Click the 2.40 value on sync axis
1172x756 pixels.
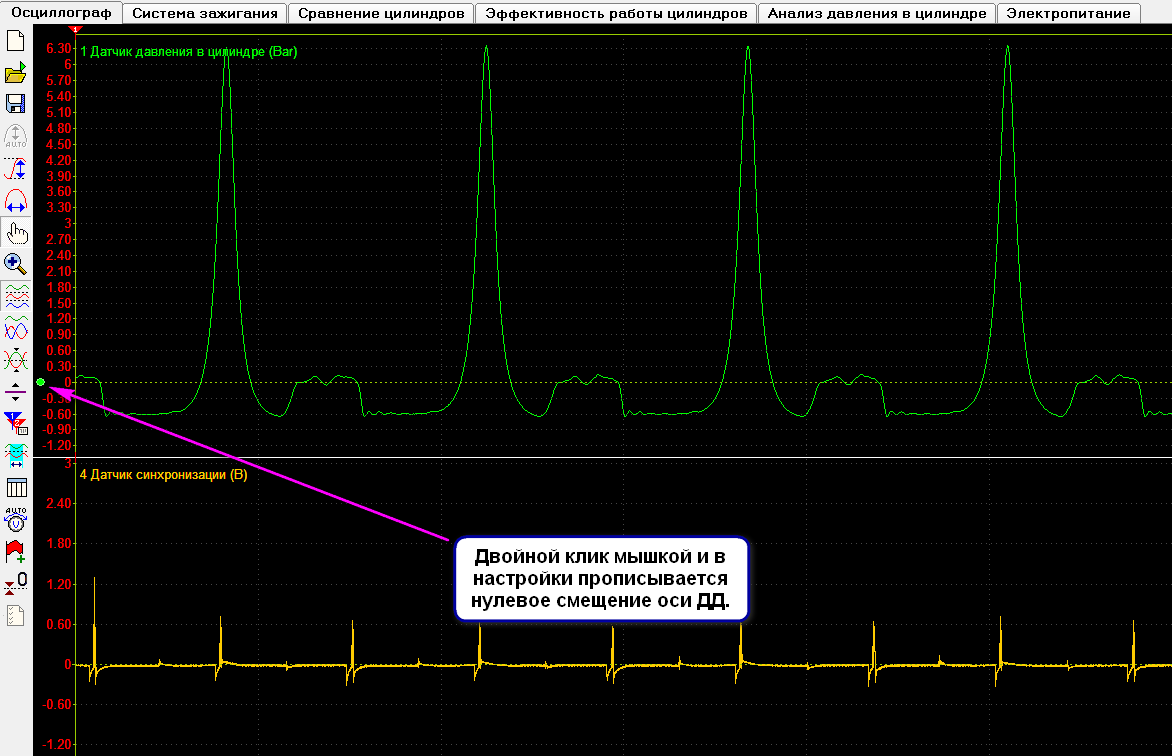[59, 503]
